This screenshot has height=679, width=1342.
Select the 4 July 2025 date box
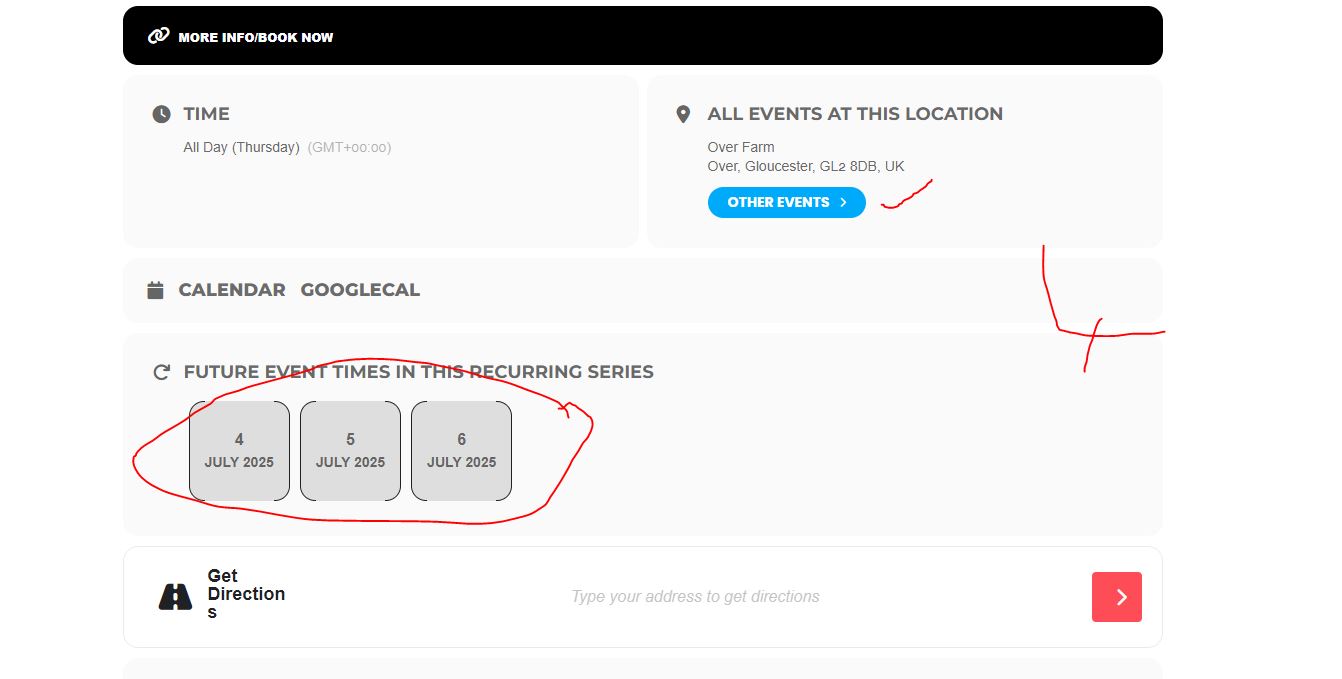point(239,451)
